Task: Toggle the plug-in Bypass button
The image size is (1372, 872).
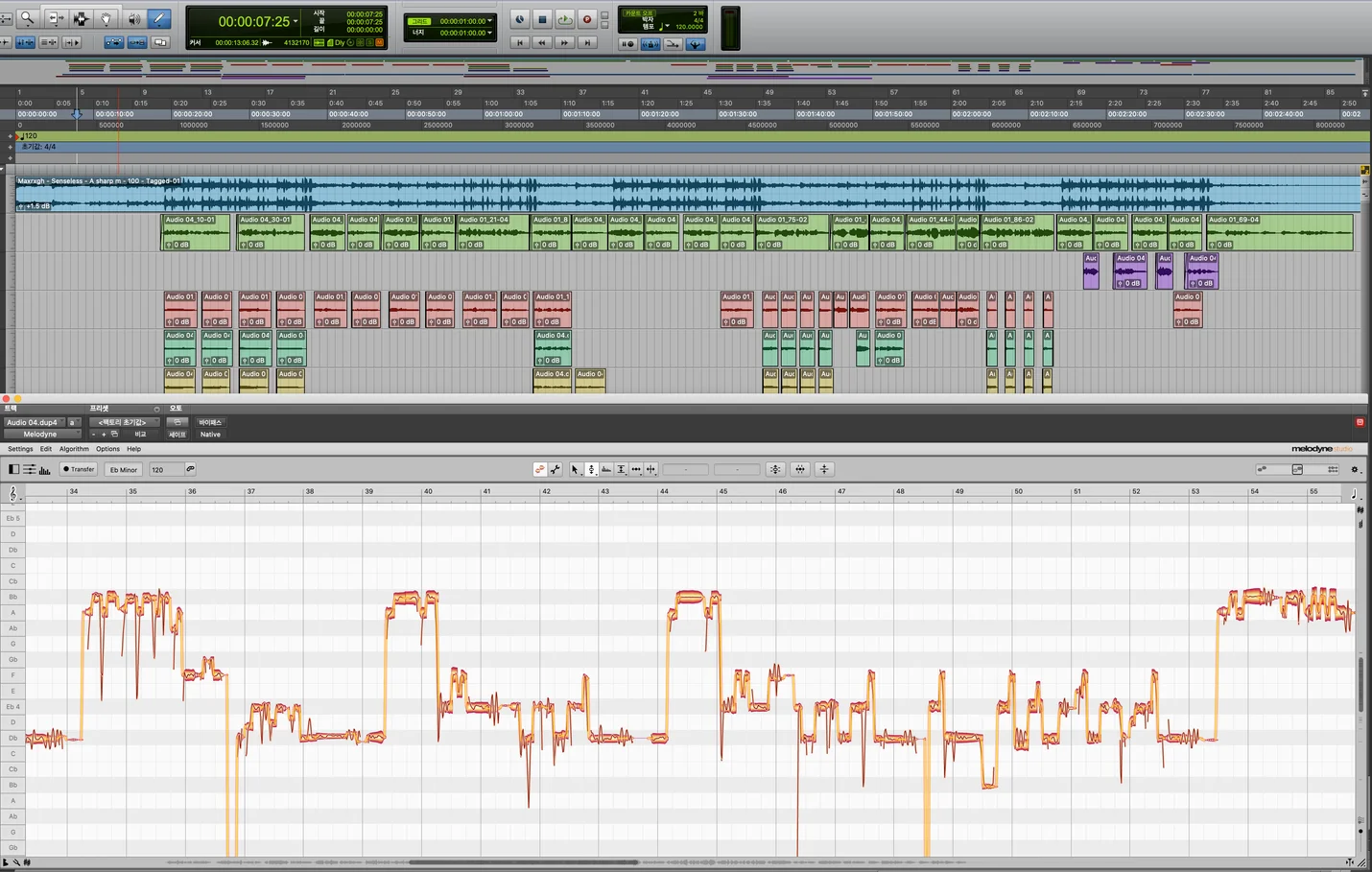Action: click(210, 422)
